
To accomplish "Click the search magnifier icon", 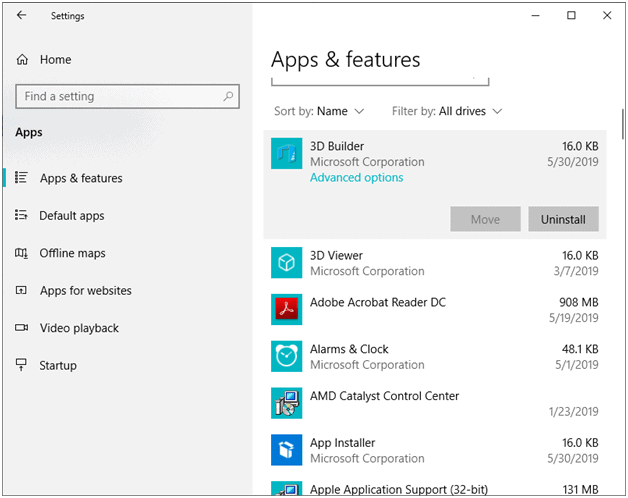I will (228, 96).
